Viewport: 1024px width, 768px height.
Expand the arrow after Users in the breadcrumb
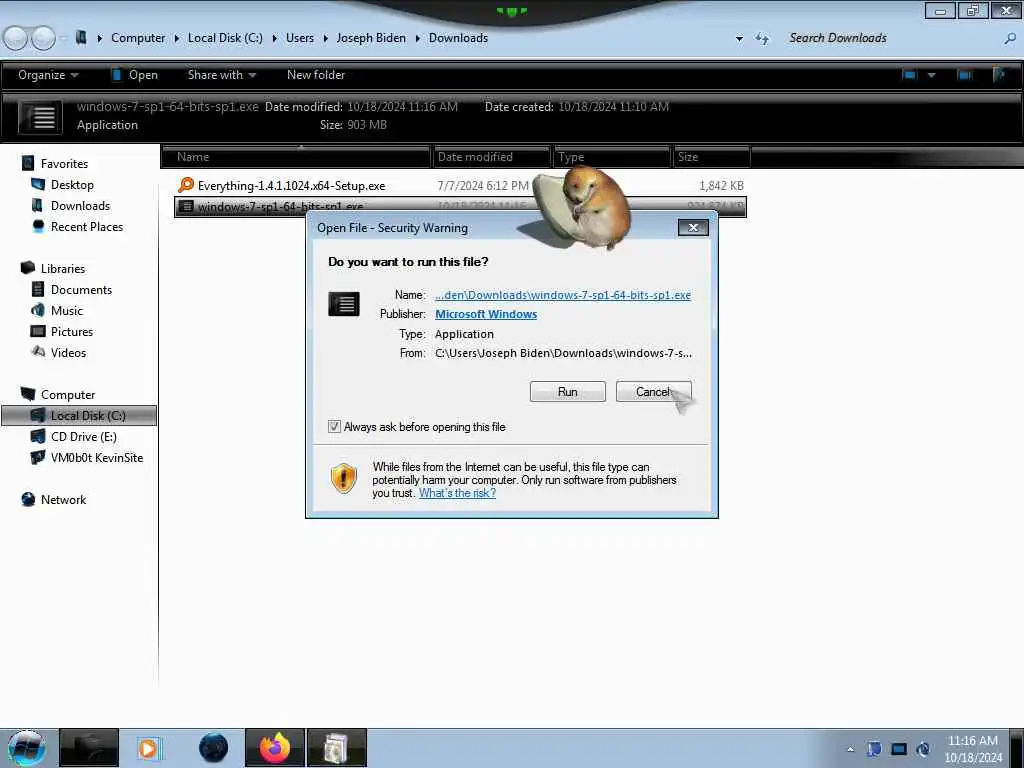pos(325,39)
